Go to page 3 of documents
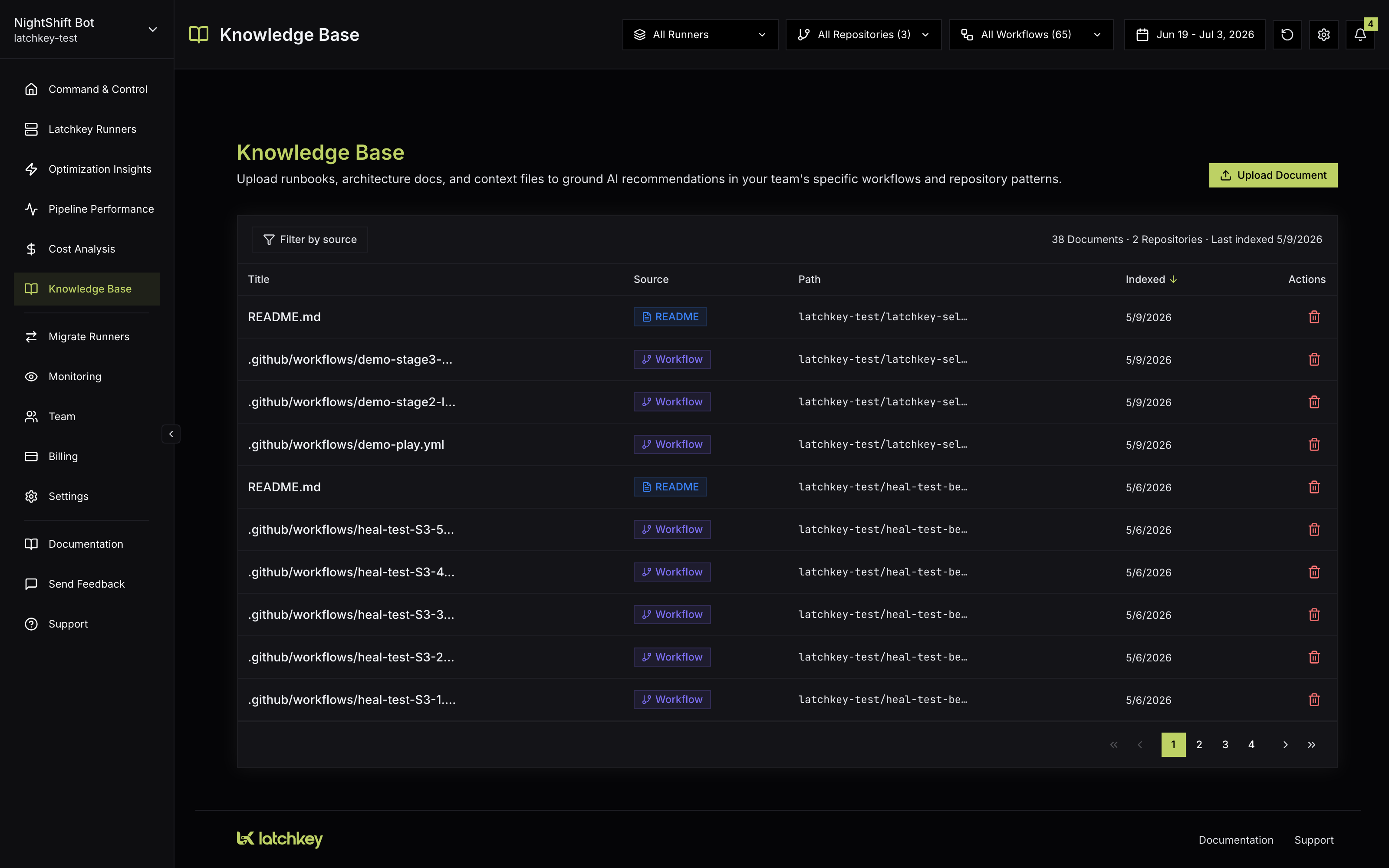The image size is (1389, 868). coord(1225,745)
